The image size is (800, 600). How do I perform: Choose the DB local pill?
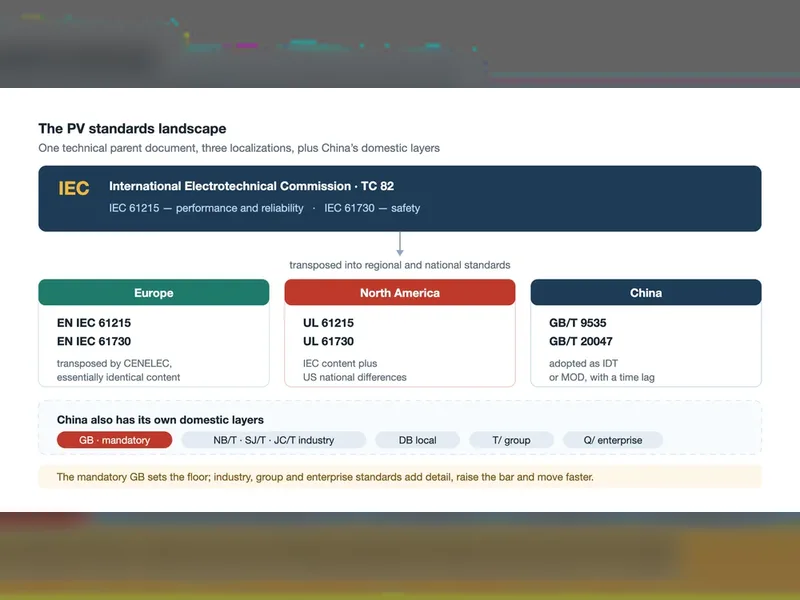(x=417, y=440)
